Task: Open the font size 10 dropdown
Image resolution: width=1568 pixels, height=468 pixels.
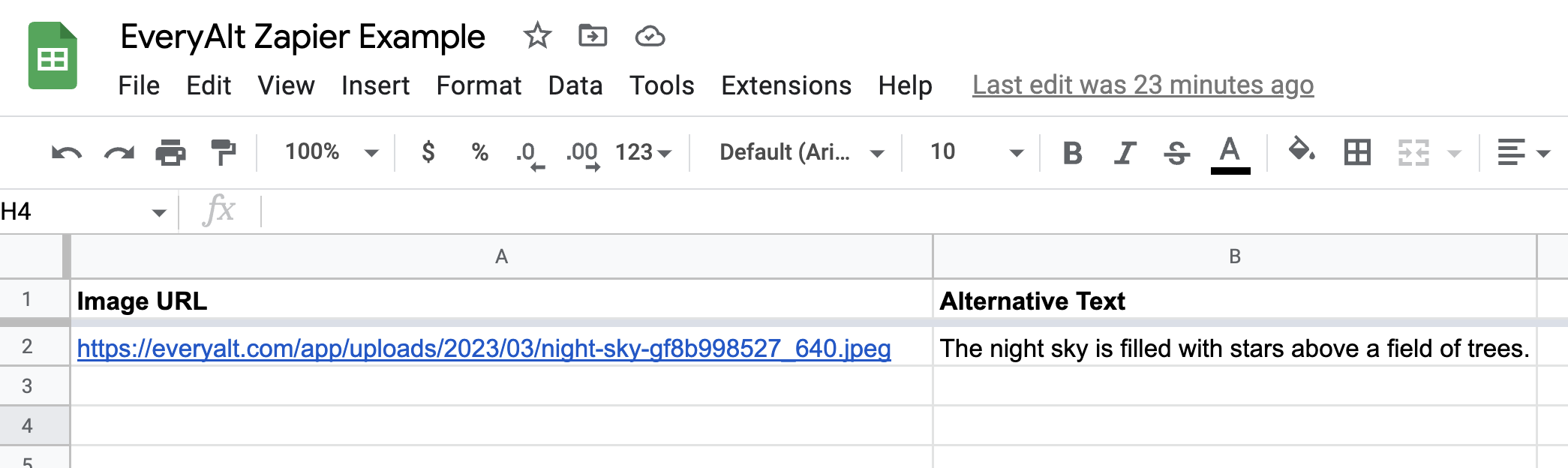Action: [977, 153]
